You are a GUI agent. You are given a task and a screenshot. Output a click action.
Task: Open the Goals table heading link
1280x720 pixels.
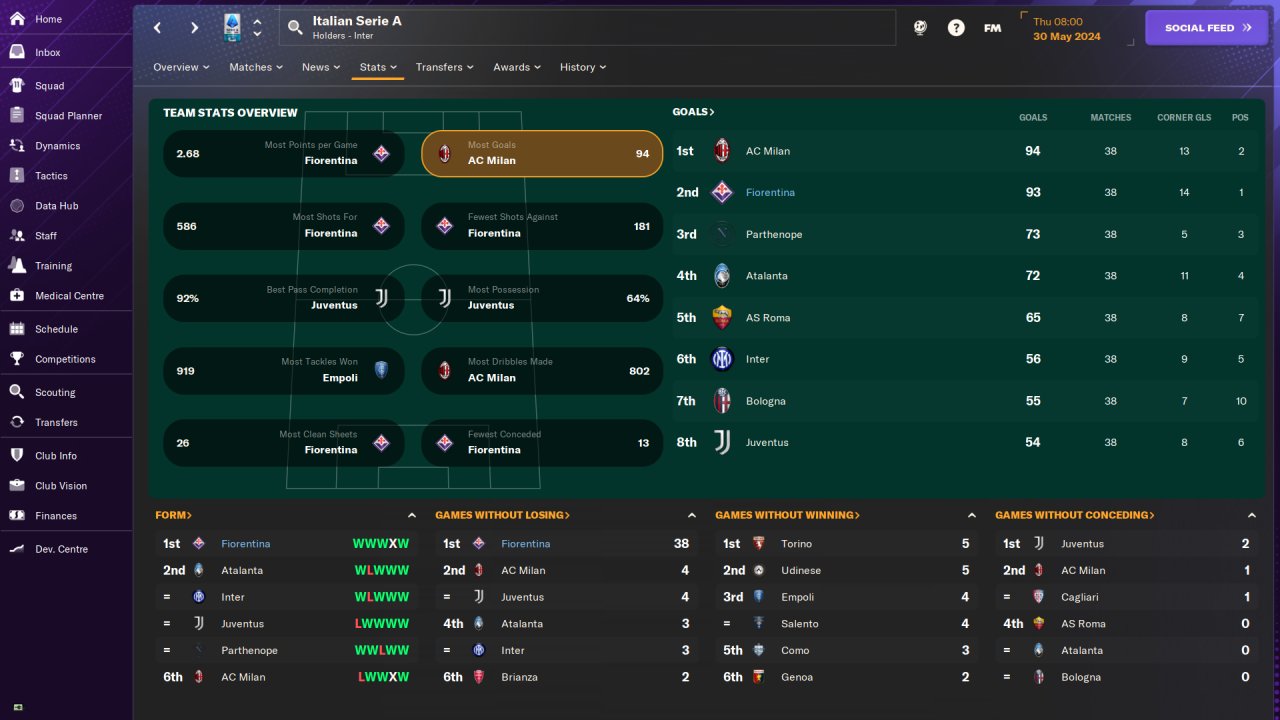point(693,112)
